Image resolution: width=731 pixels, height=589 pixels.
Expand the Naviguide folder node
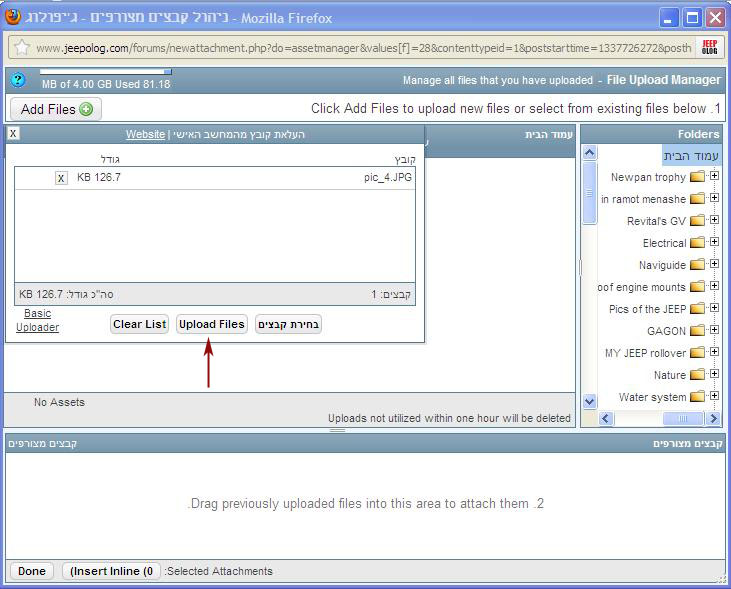(x=714, y=264)
